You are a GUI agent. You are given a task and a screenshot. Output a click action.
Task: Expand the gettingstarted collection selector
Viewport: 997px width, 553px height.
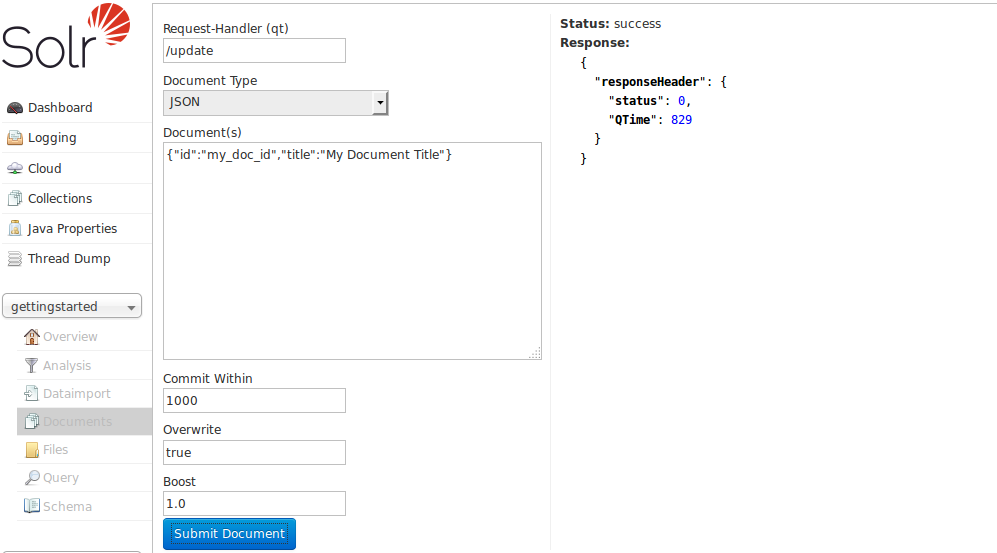[72, 307]
